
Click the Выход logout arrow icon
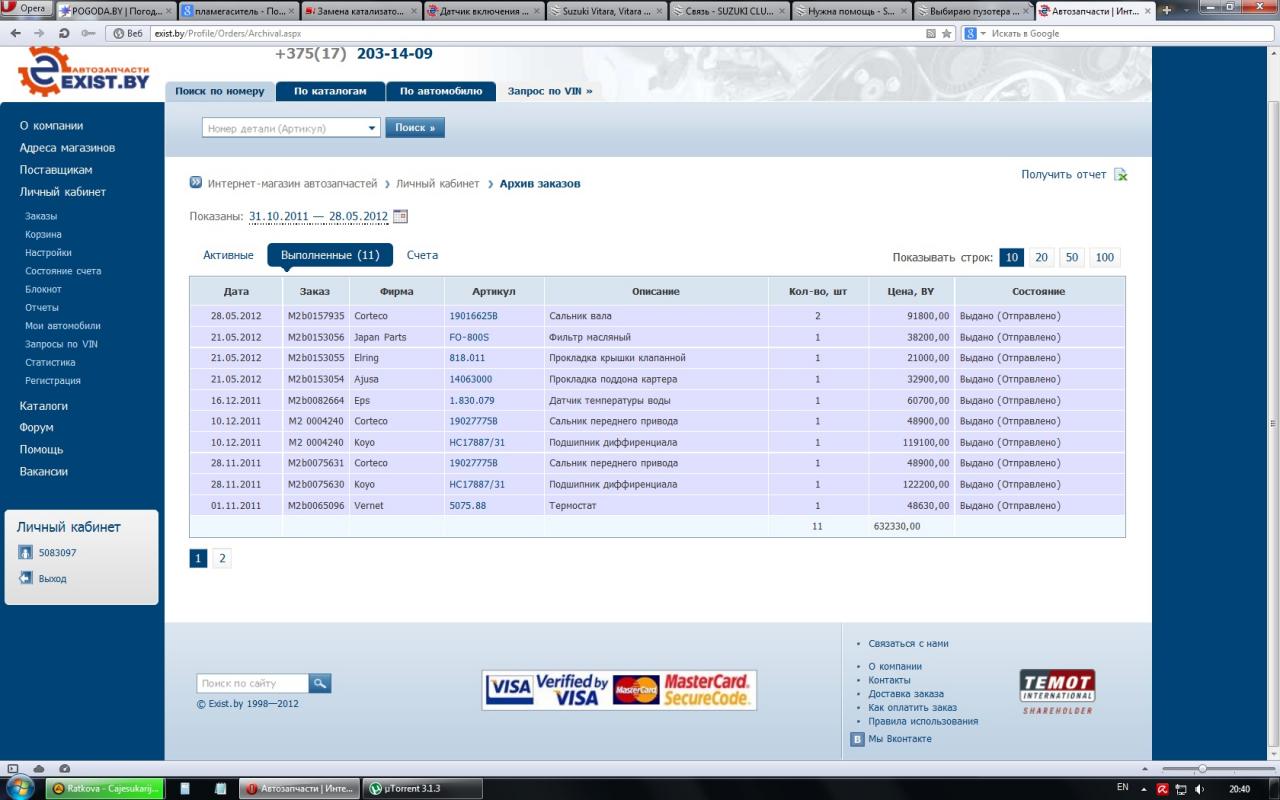pos(26,578)
